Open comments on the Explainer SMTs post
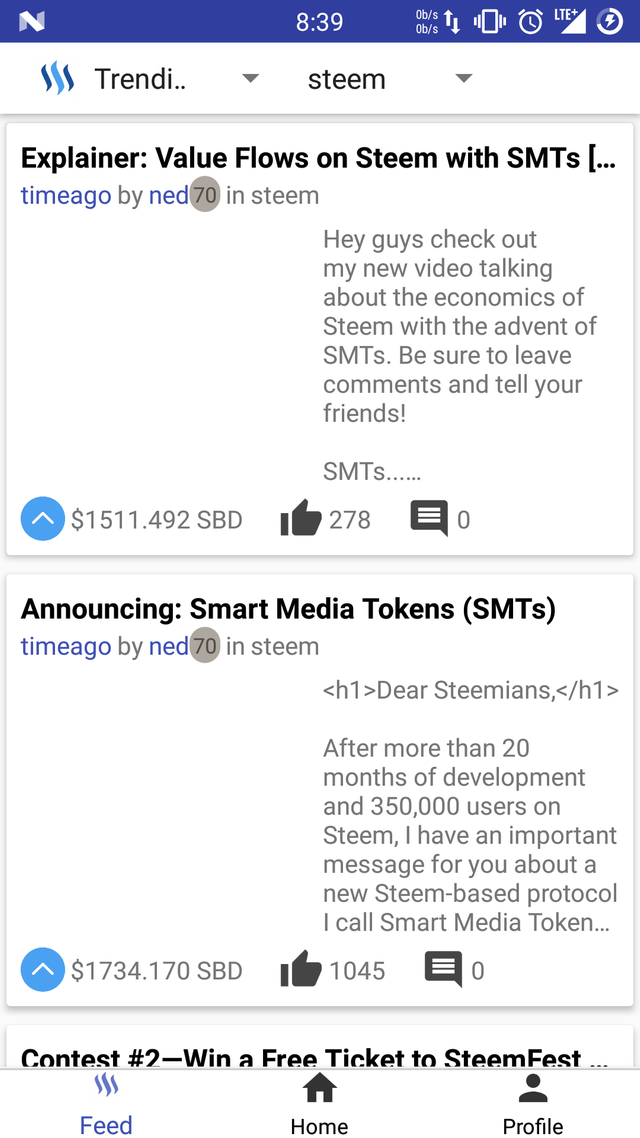This screenshot has height=1138, width=640. click(x=429, y=518)
